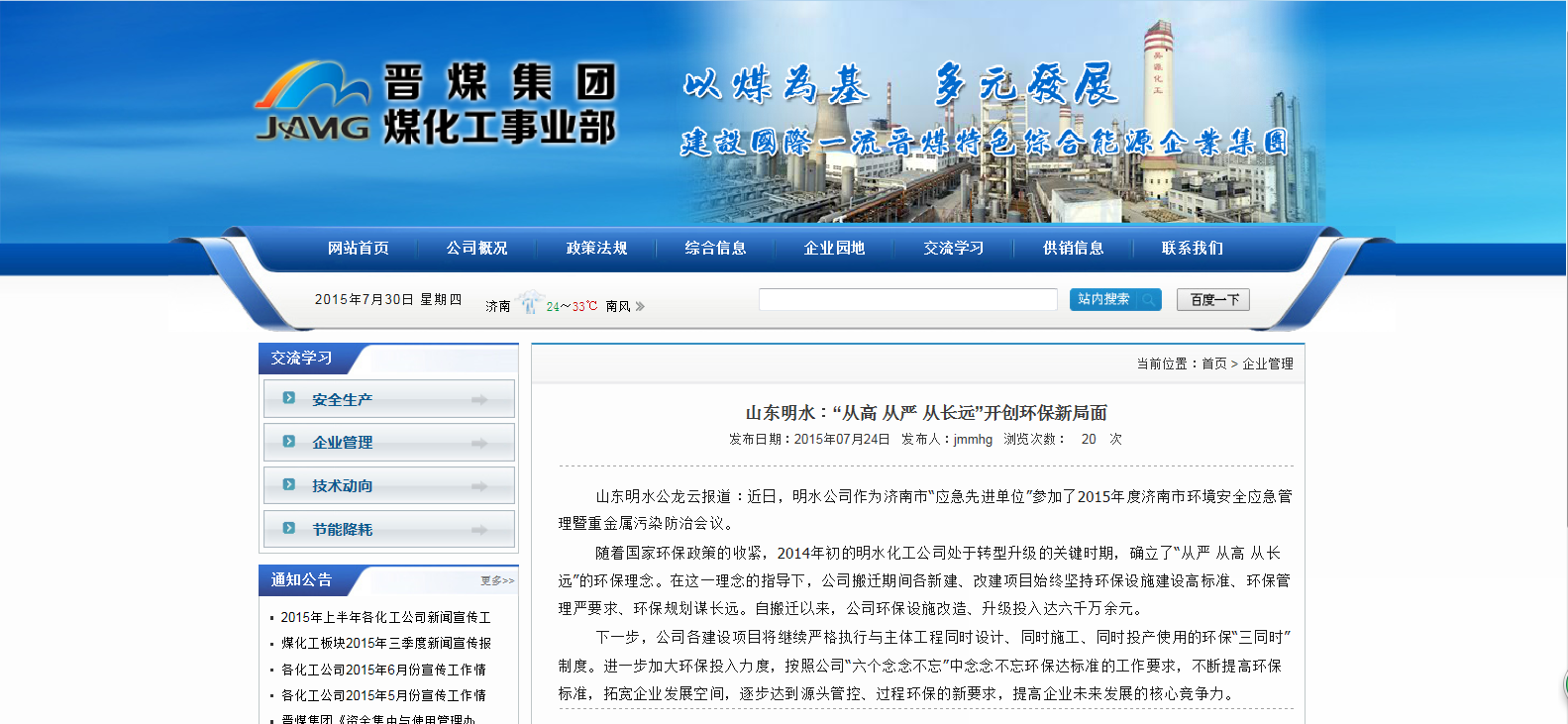1568x724 pixels.
Task: Click the arrow icon on the 节能降耗 row
Action: coord(479,530)
